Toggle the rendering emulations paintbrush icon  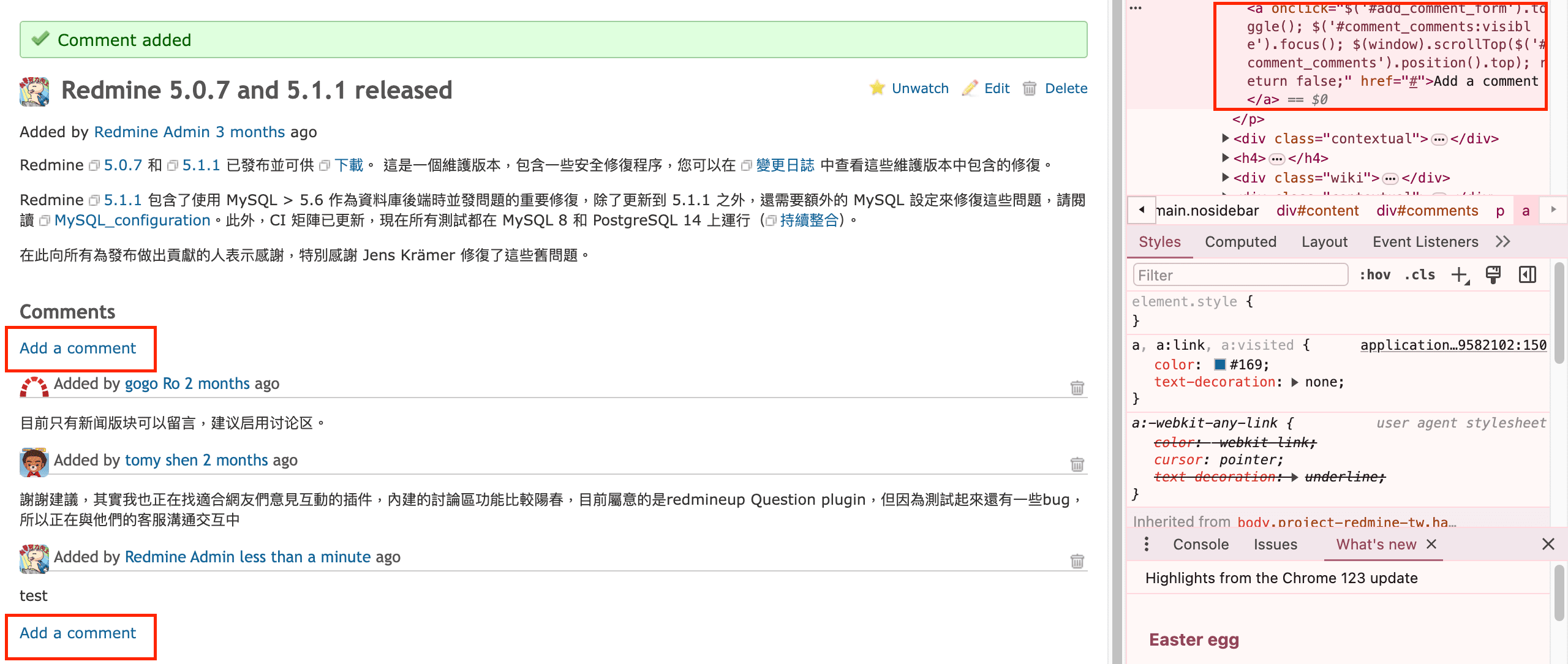1493,275
